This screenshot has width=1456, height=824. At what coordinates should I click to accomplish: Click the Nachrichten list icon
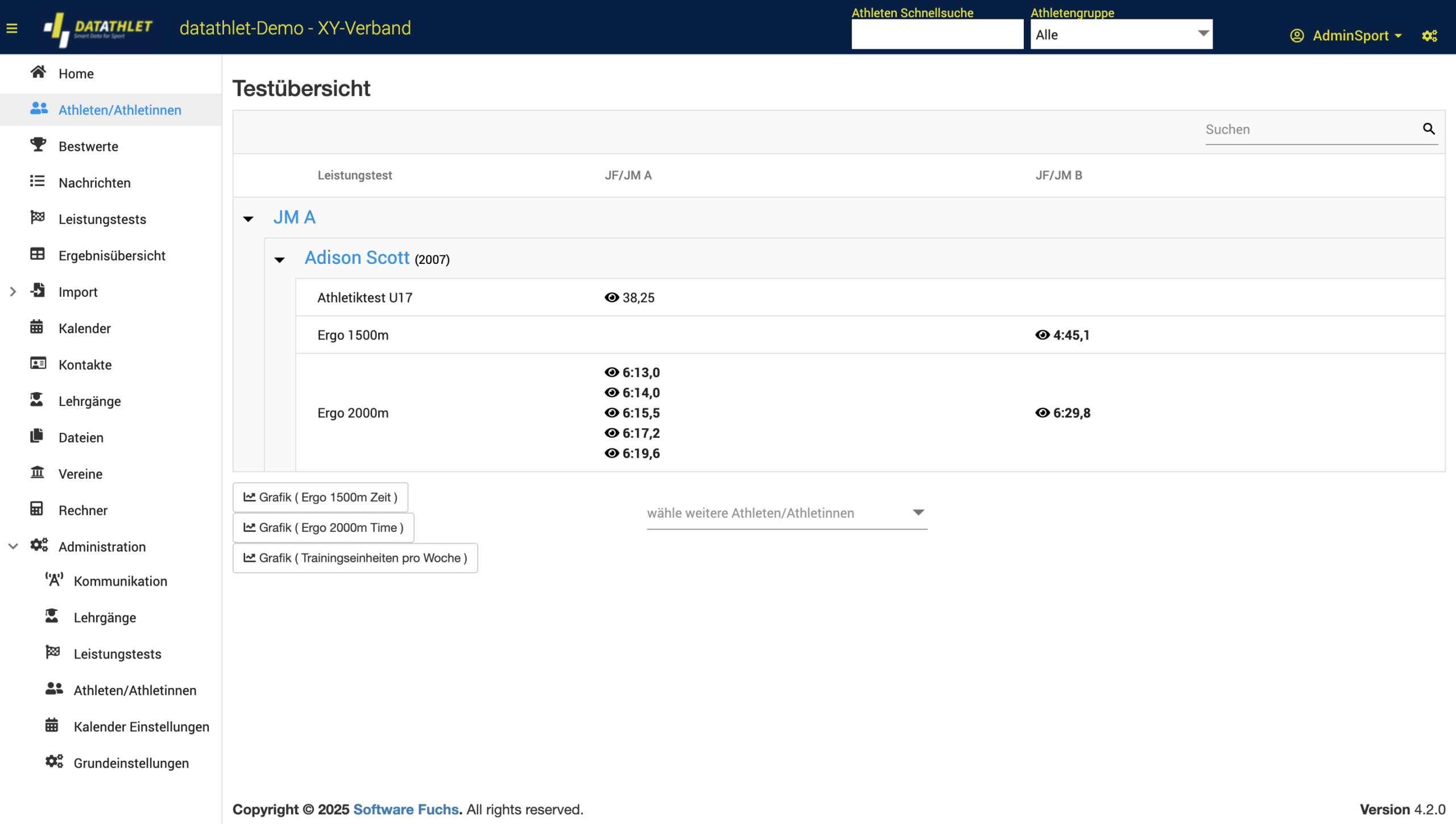pyautogui.click(x=37, y=181)
